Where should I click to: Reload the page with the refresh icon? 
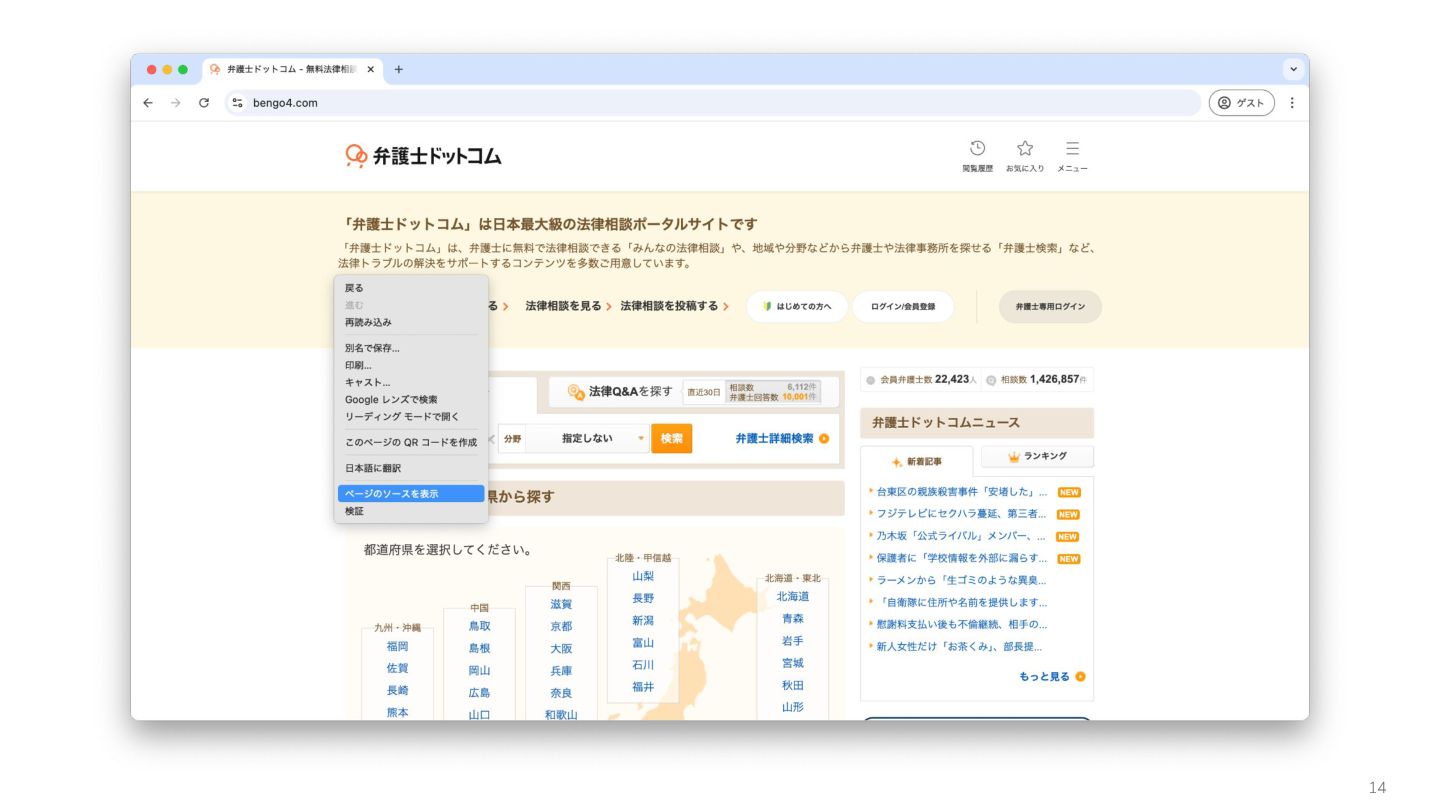tap(204, 102)
